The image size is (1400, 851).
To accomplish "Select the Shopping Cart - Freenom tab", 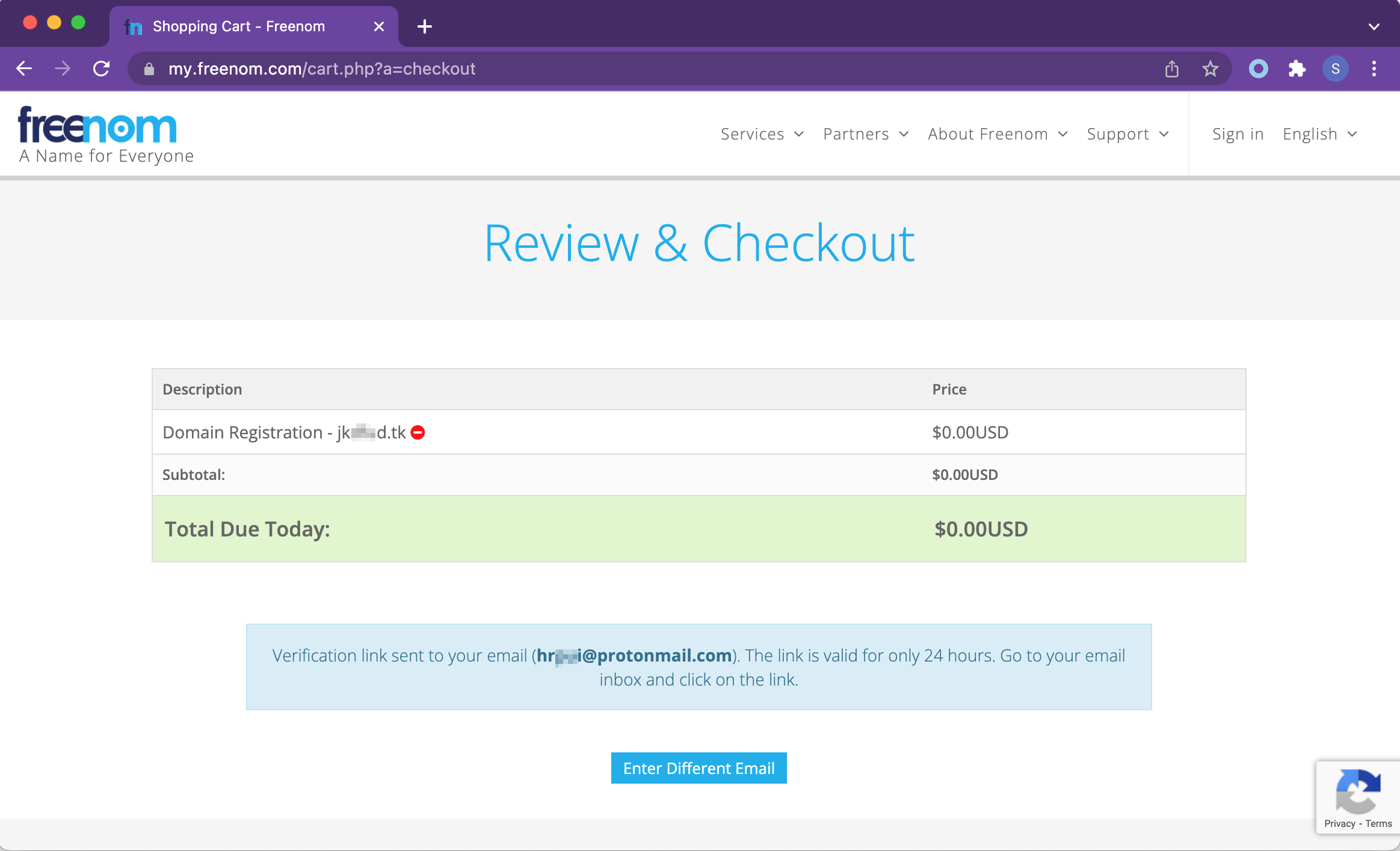I will click(x=253, y=26).
